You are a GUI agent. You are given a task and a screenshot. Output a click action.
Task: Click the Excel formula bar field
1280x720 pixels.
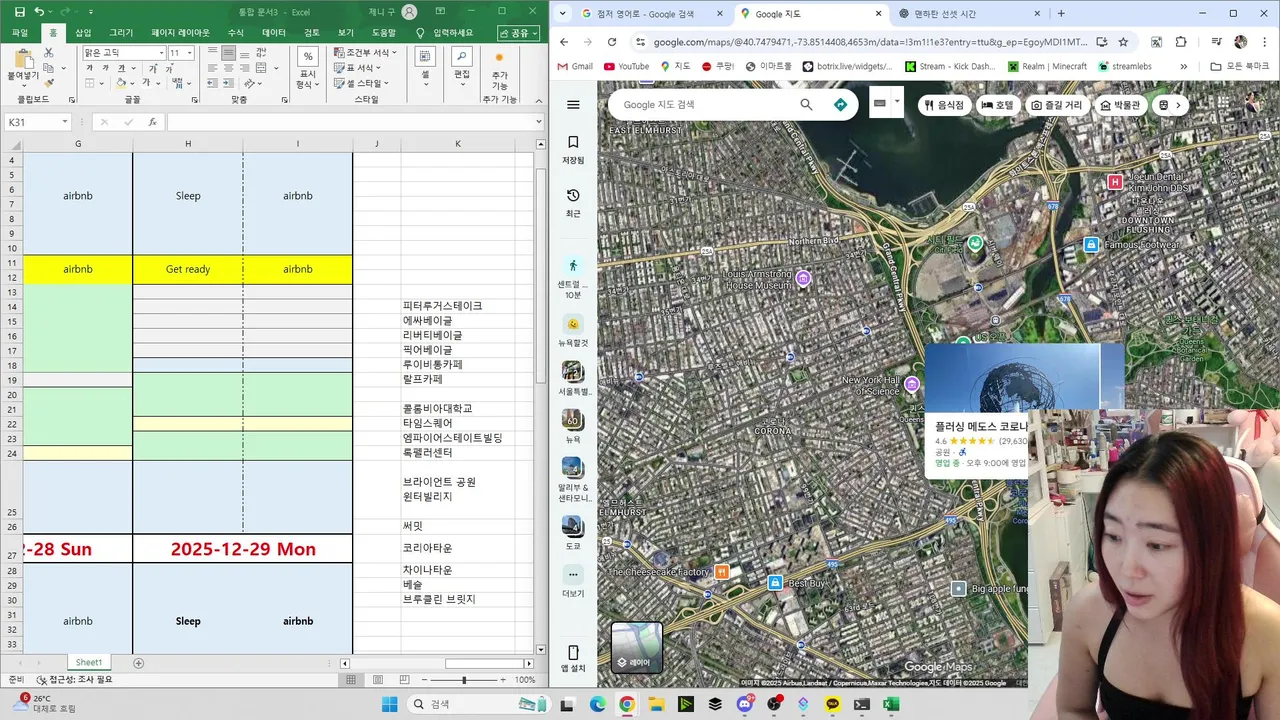354,122
